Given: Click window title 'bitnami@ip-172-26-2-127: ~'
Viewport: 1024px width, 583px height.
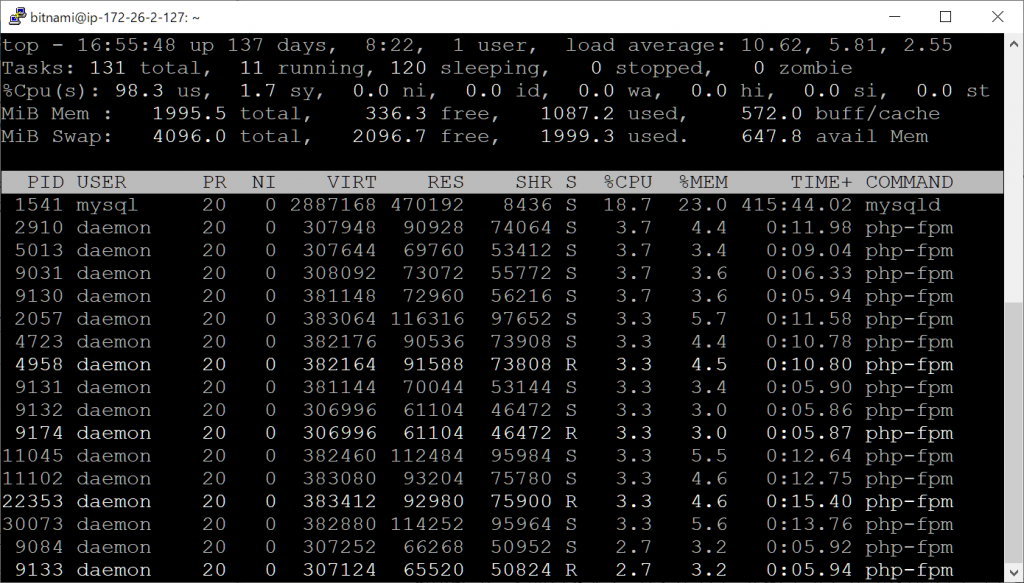Looking at the screenshot, I should [115, 17].
